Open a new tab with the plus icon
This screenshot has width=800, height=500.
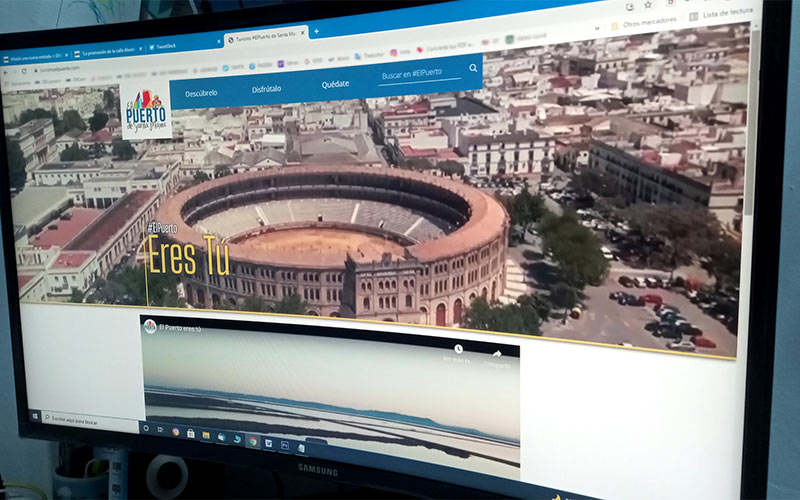tap(316, 32)
